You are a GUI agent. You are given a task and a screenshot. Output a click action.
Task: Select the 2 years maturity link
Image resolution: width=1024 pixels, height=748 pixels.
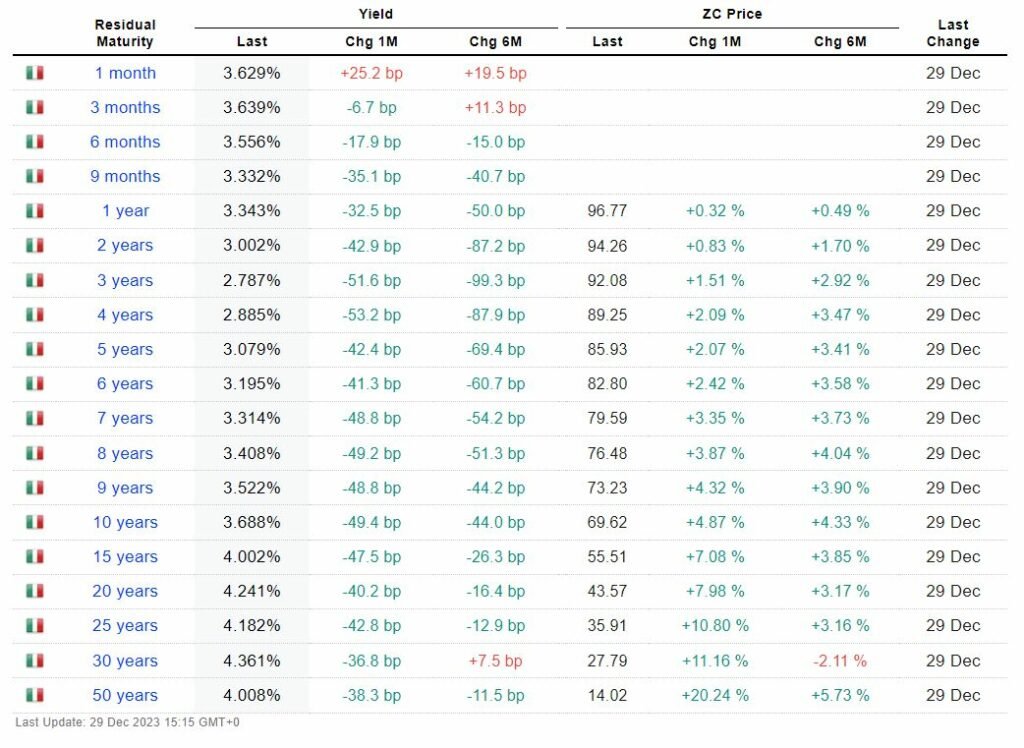point(125,245)
